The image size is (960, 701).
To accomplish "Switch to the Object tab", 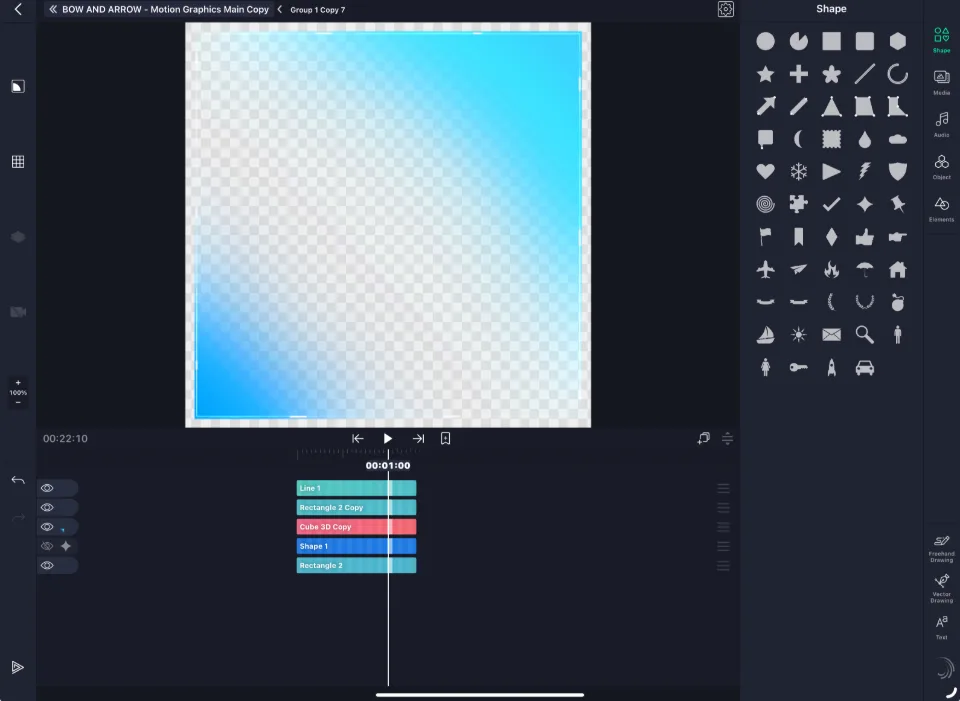I will pos(942,167).
